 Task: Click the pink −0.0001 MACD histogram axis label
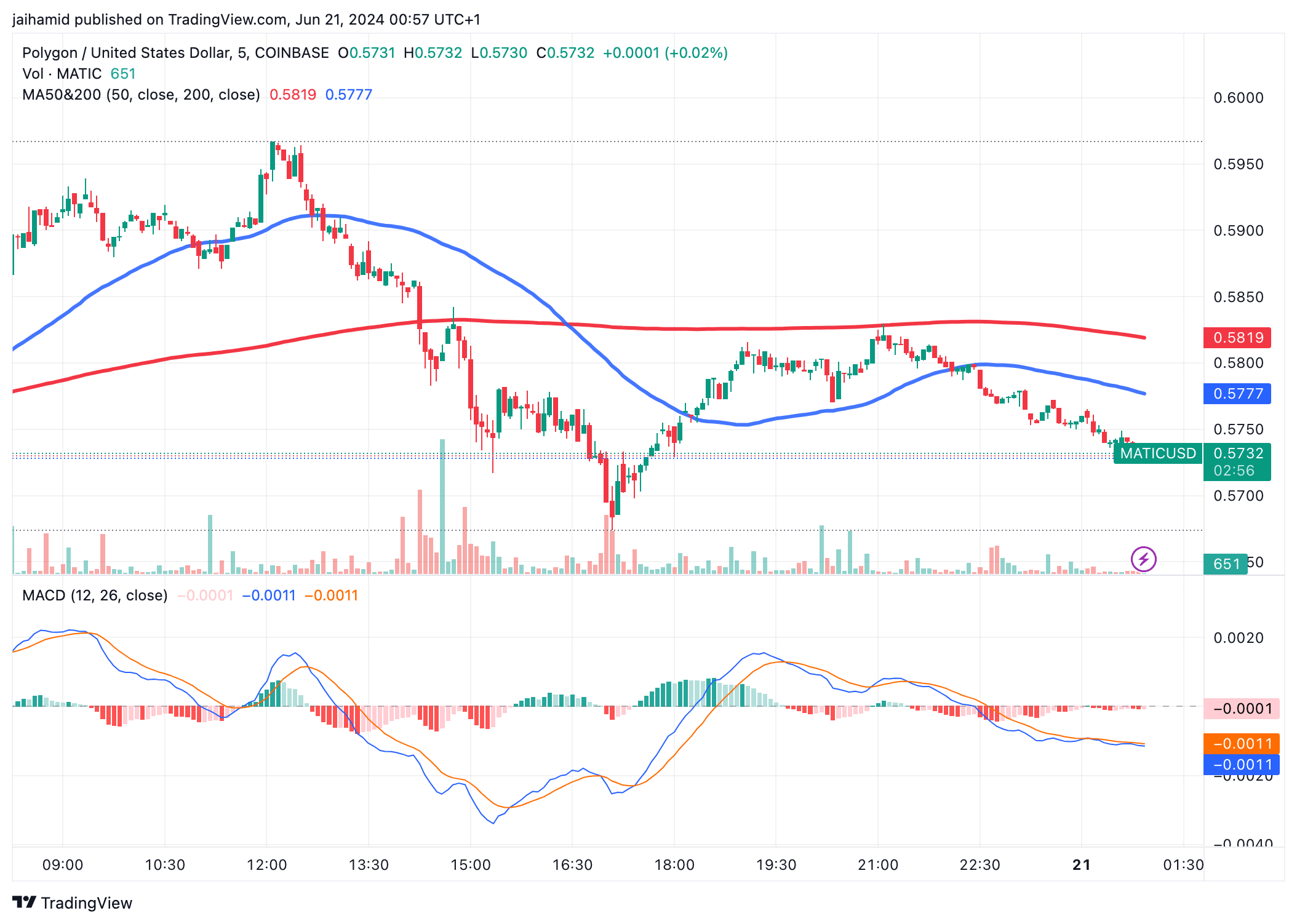[x=1242, y=709]
